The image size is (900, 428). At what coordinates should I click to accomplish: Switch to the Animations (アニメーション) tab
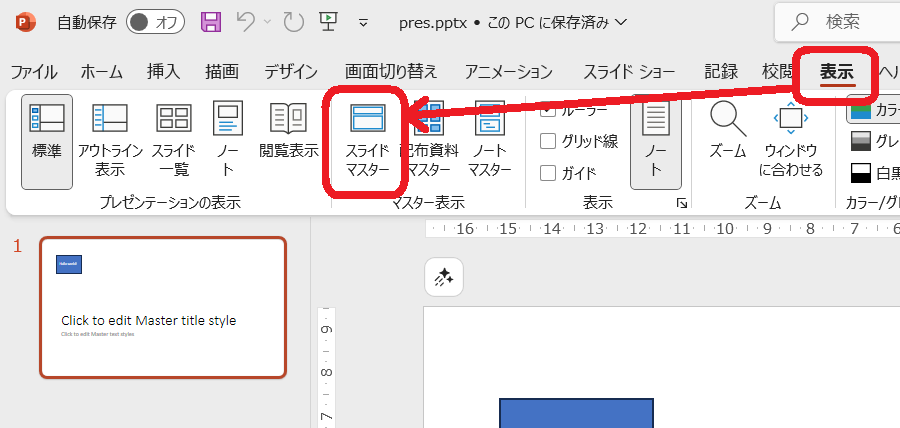tap(508, 71)
